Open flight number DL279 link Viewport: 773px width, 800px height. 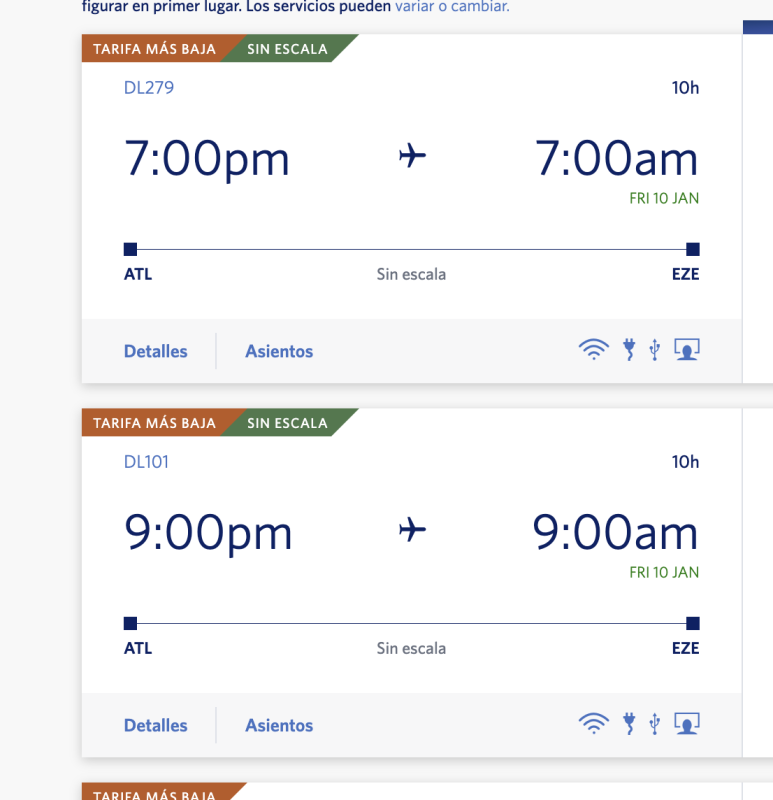click(149, 88)
